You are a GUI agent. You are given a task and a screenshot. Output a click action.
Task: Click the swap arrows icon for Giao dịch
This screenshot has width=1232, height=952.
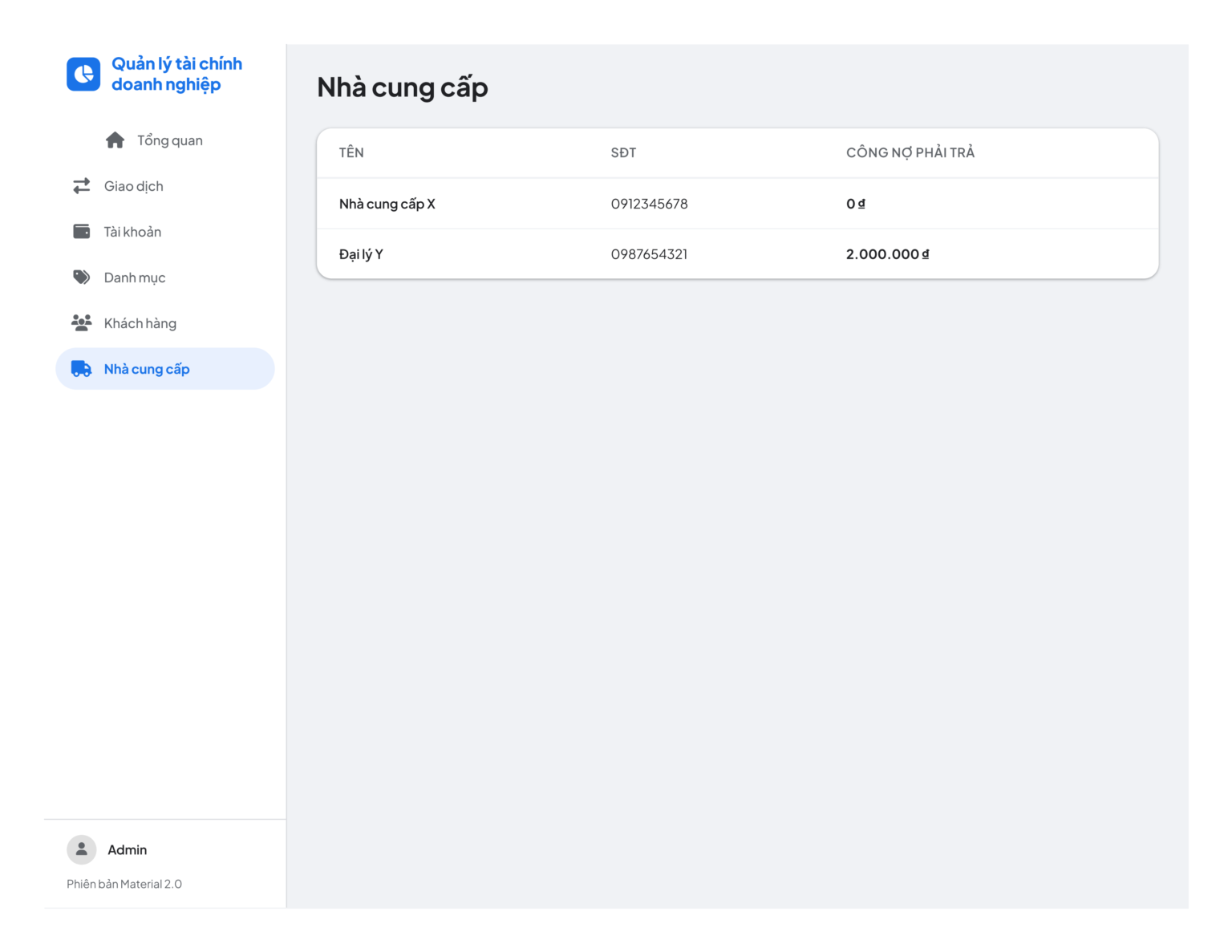(82, 186)
